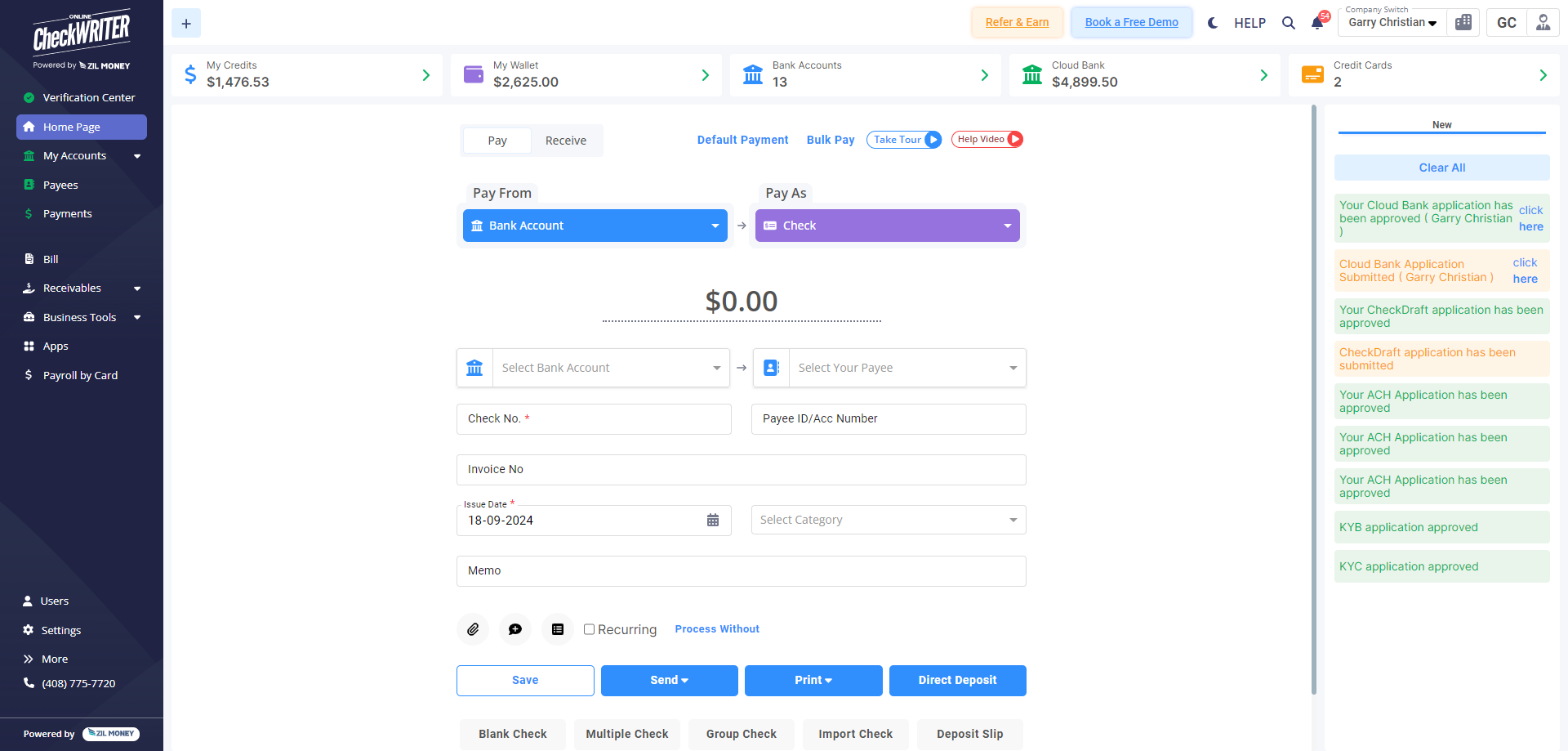Open the Issue Date calendar icon

(713, 521)
